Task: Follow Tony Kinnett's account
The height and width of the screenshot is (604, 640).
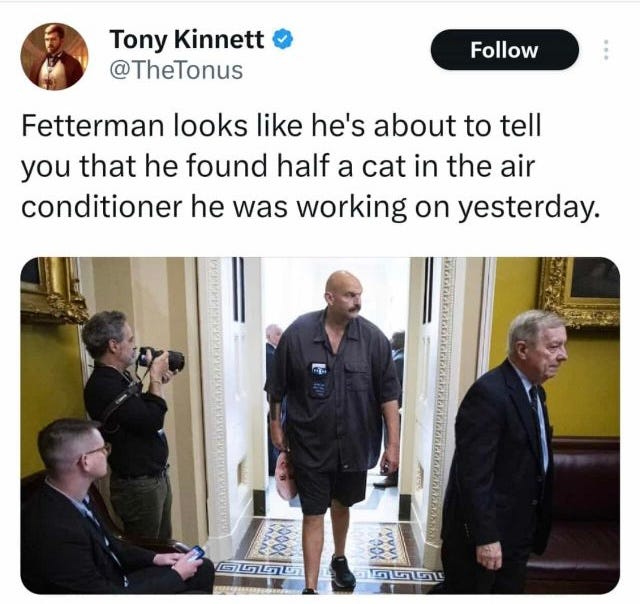Action: [x=504, y=50]
